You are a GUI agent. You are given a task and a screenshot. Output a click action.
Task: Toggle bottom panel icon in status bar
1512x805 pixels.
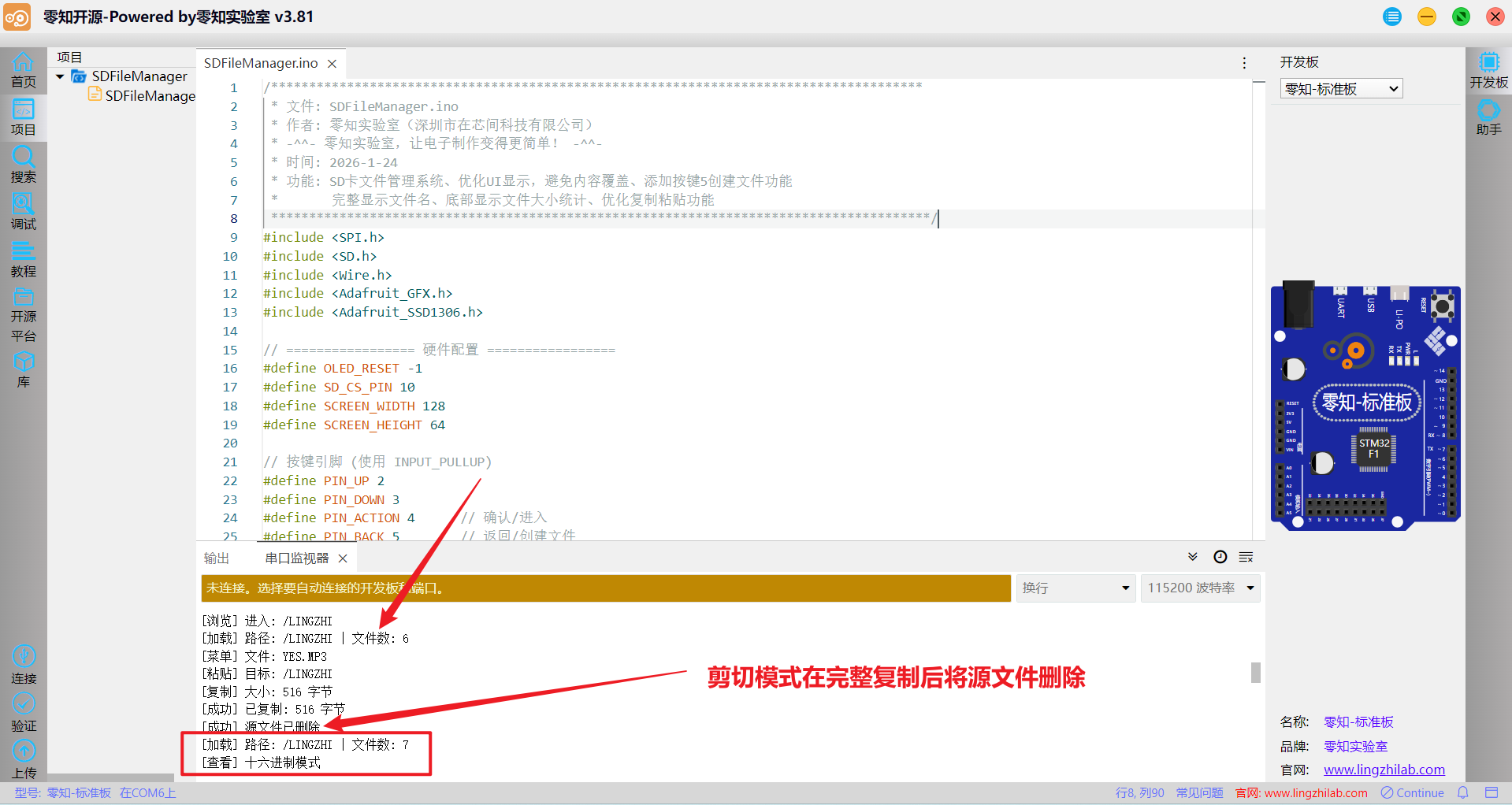coord(1492,793)
